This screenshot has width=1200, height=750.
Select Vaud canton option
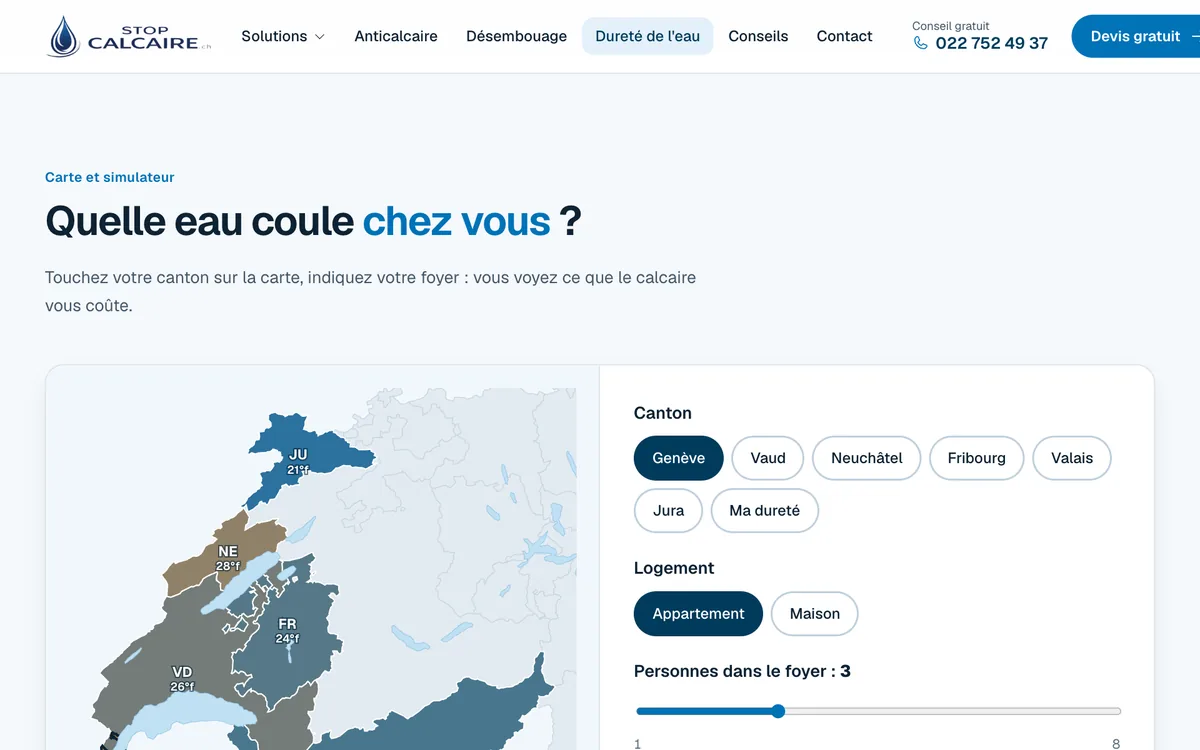point(768,458)
